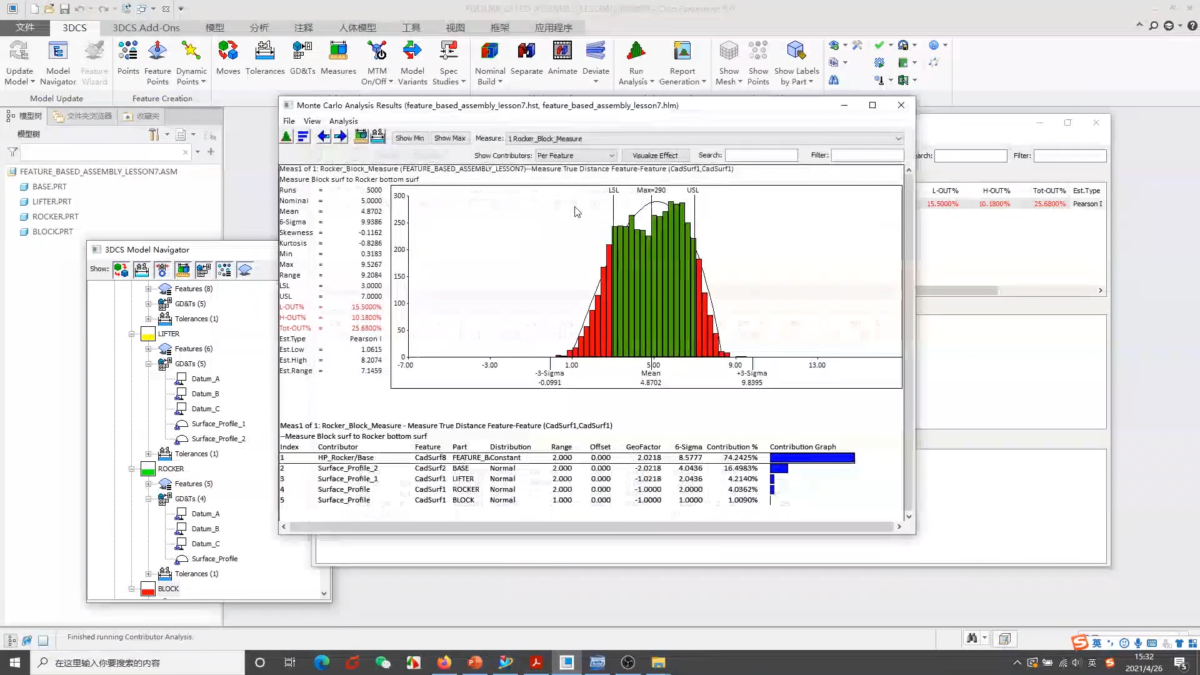The width and height of the screenshot is (1200, 675).
Task: Click the Animate tool icon
Action: click(x=562, y=51)
